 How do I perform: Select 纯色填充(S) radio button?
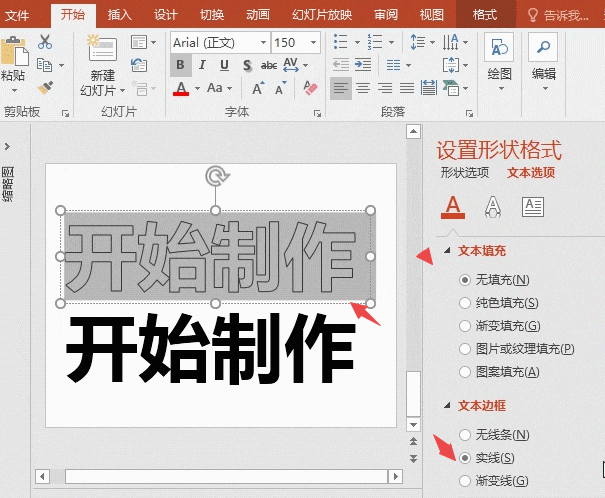click(465, 303)
